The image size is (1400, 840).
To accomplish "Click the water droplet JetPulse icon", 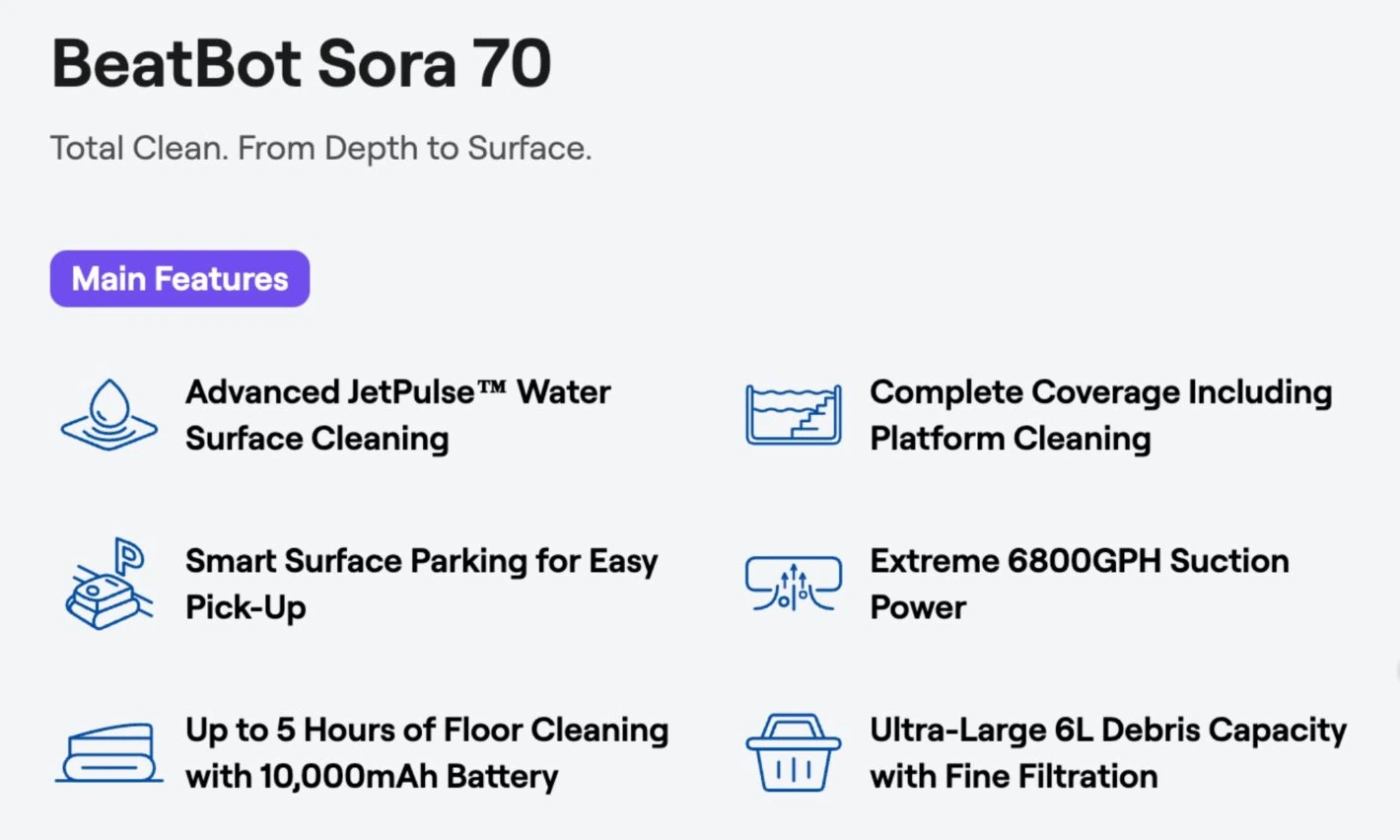I will (x=108, y=415).
